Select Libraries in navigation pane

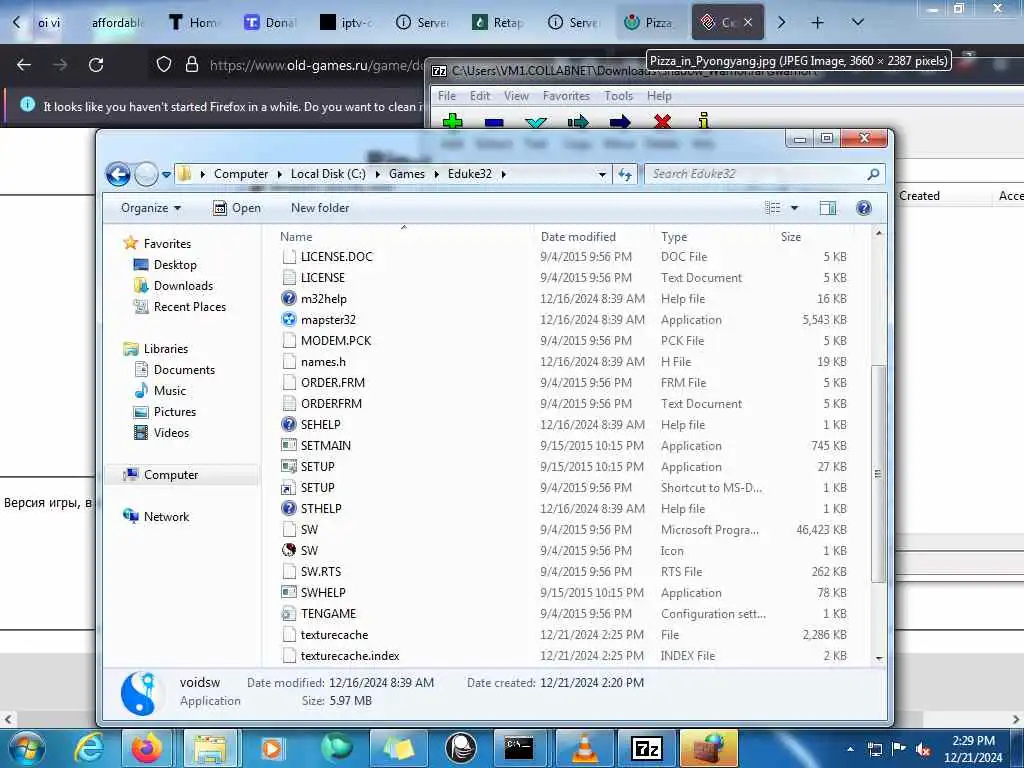tap(166, 349)
